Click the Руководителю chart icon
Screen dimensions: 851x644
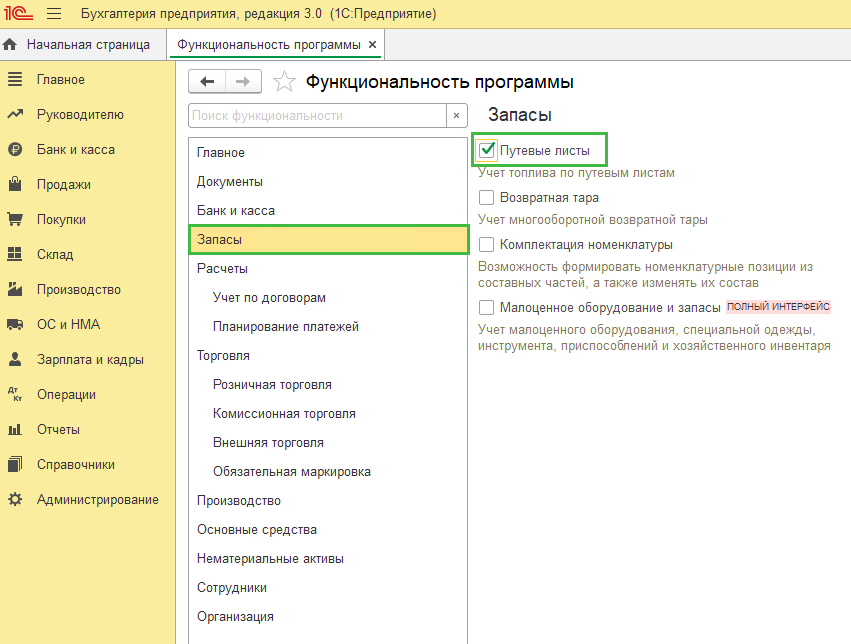pyautogui.click(x=15, y=114)
